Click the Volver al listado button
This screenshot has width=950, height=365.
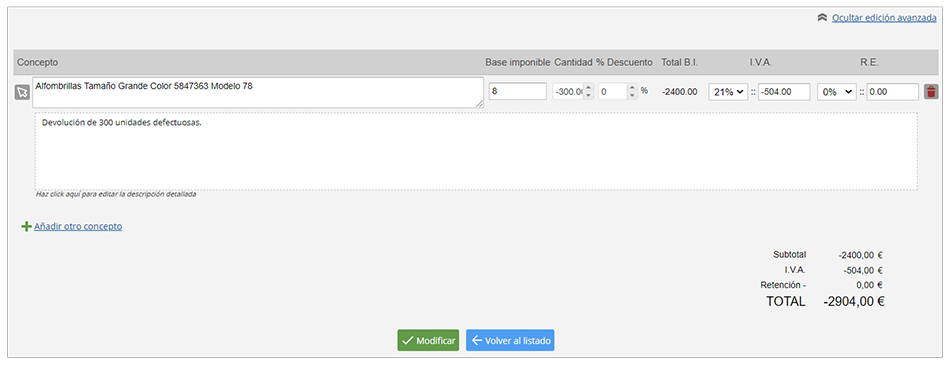510,341
